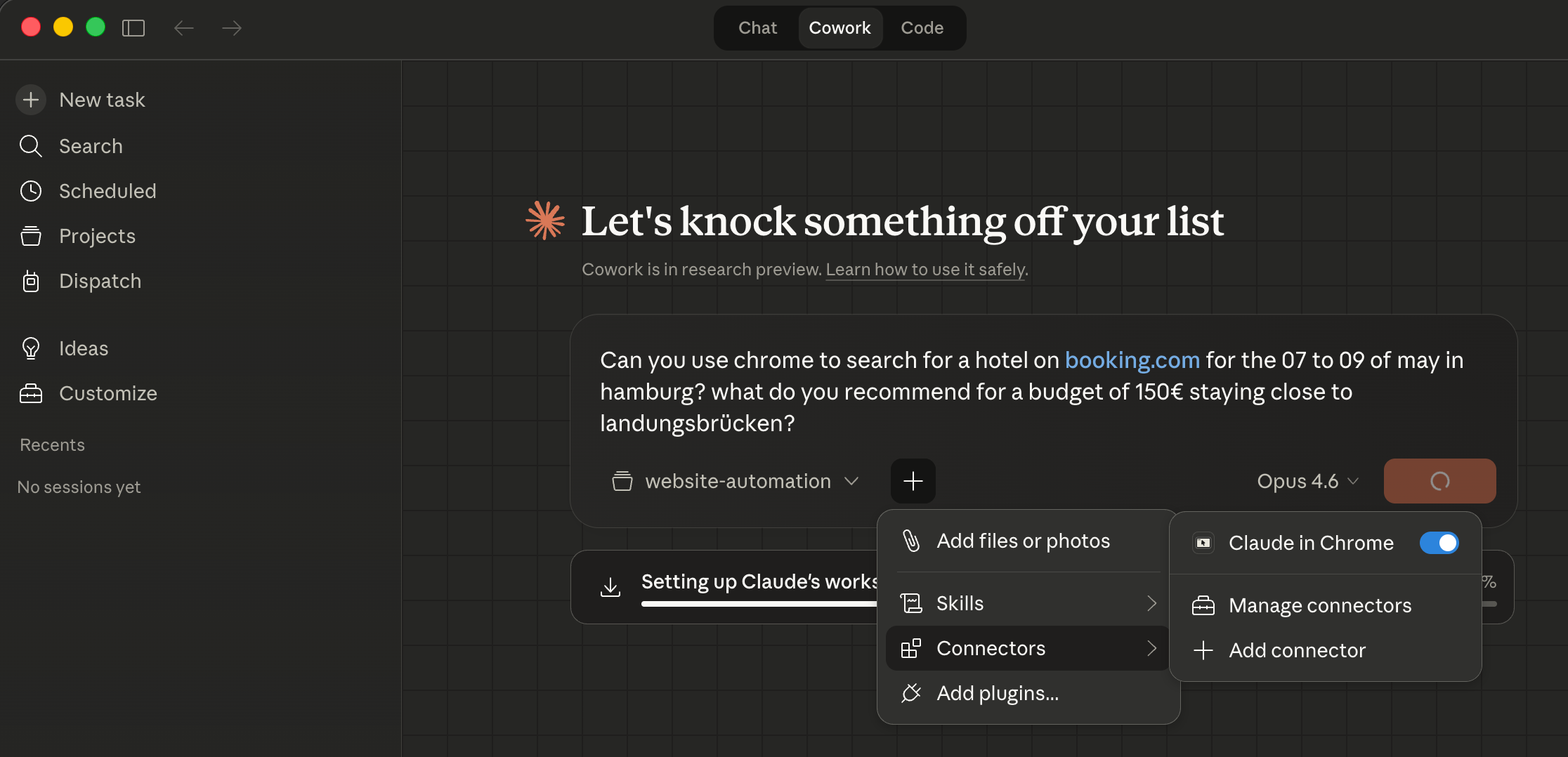Open the website-automation project dropdown
Image resolution: width=1568 pixels, height=757 pixels.
click(736, 481)
